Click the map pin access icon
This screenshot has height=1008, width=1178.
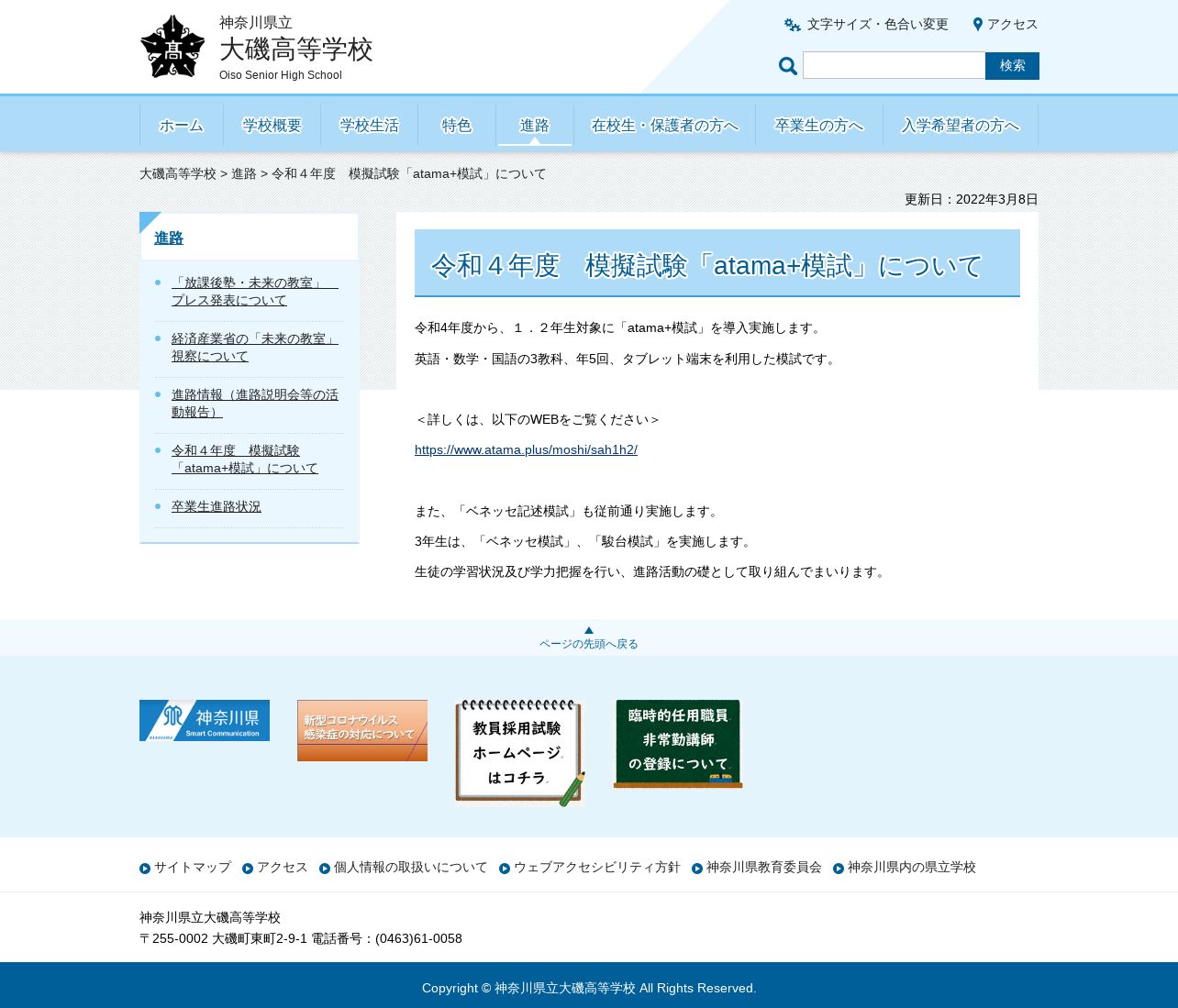coord(978,25)
